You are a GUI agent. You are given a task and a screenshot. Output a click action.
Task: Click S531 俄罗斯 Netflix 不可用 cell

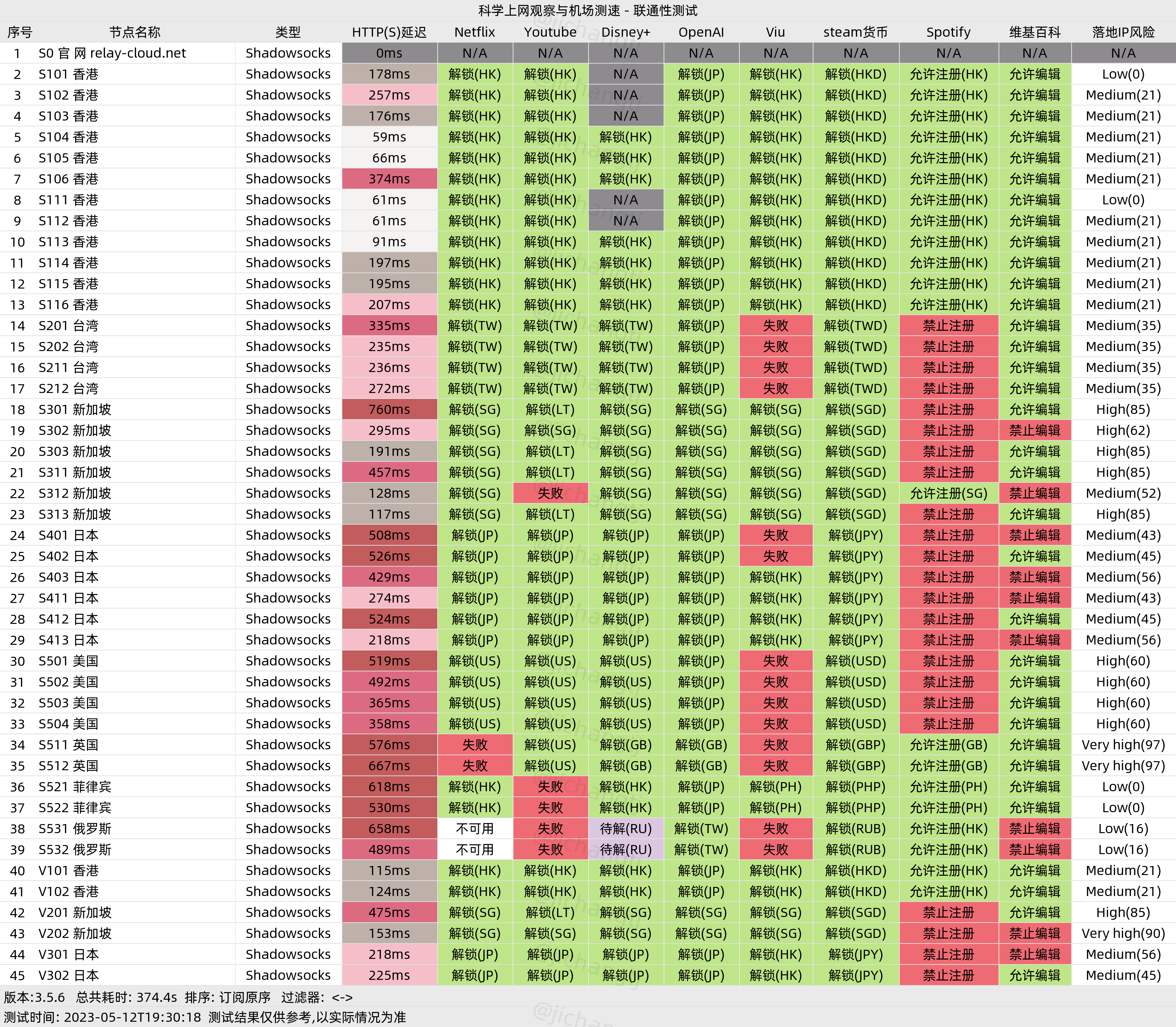coord(475,829)
